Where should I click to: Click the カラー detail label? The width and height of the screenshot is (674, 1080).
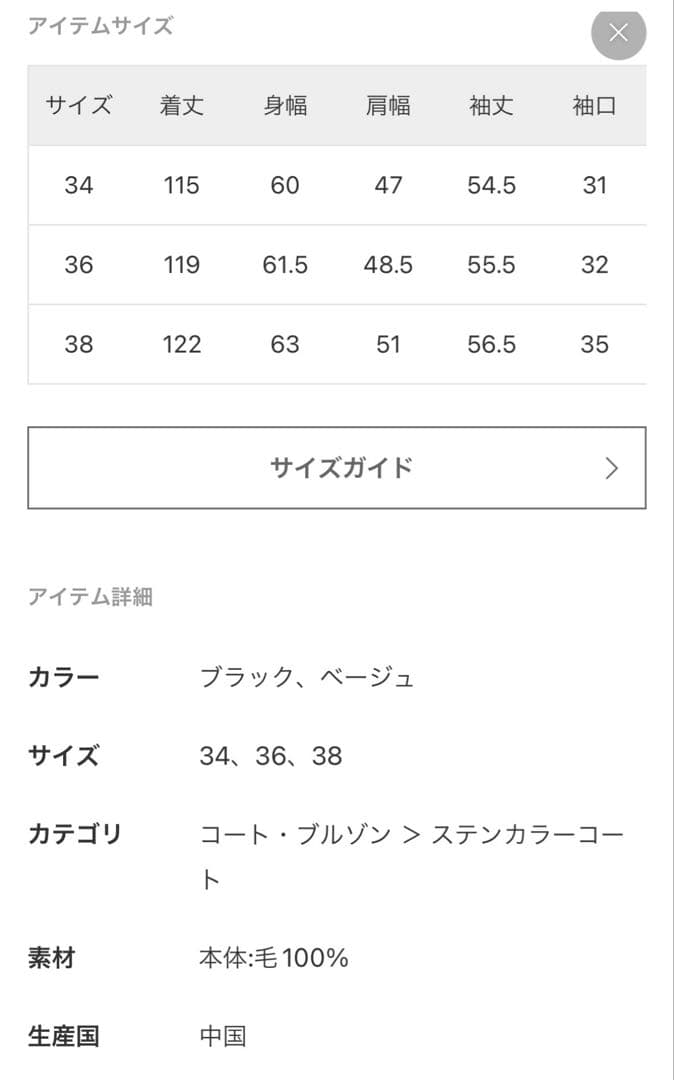pyautogui.click(x=63, y=677)
